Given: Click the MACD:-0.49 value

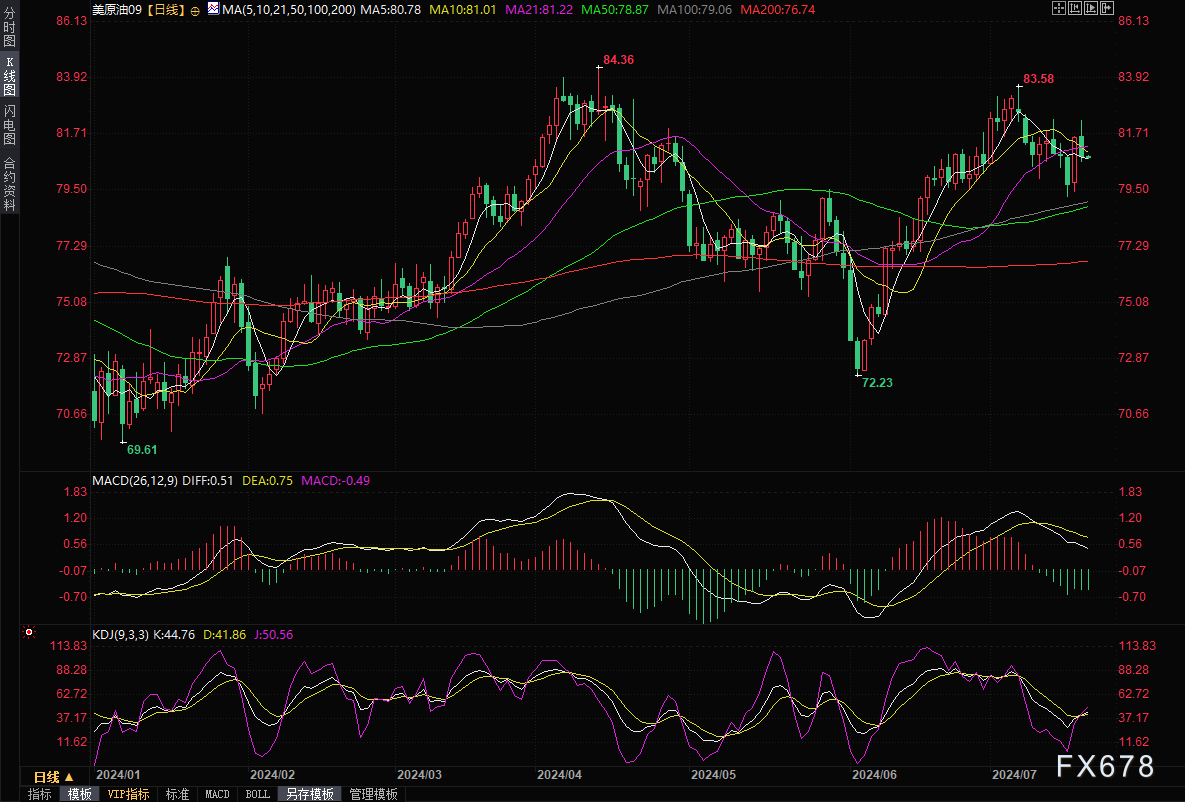Looking at the screenshot, I should [336, 481].
